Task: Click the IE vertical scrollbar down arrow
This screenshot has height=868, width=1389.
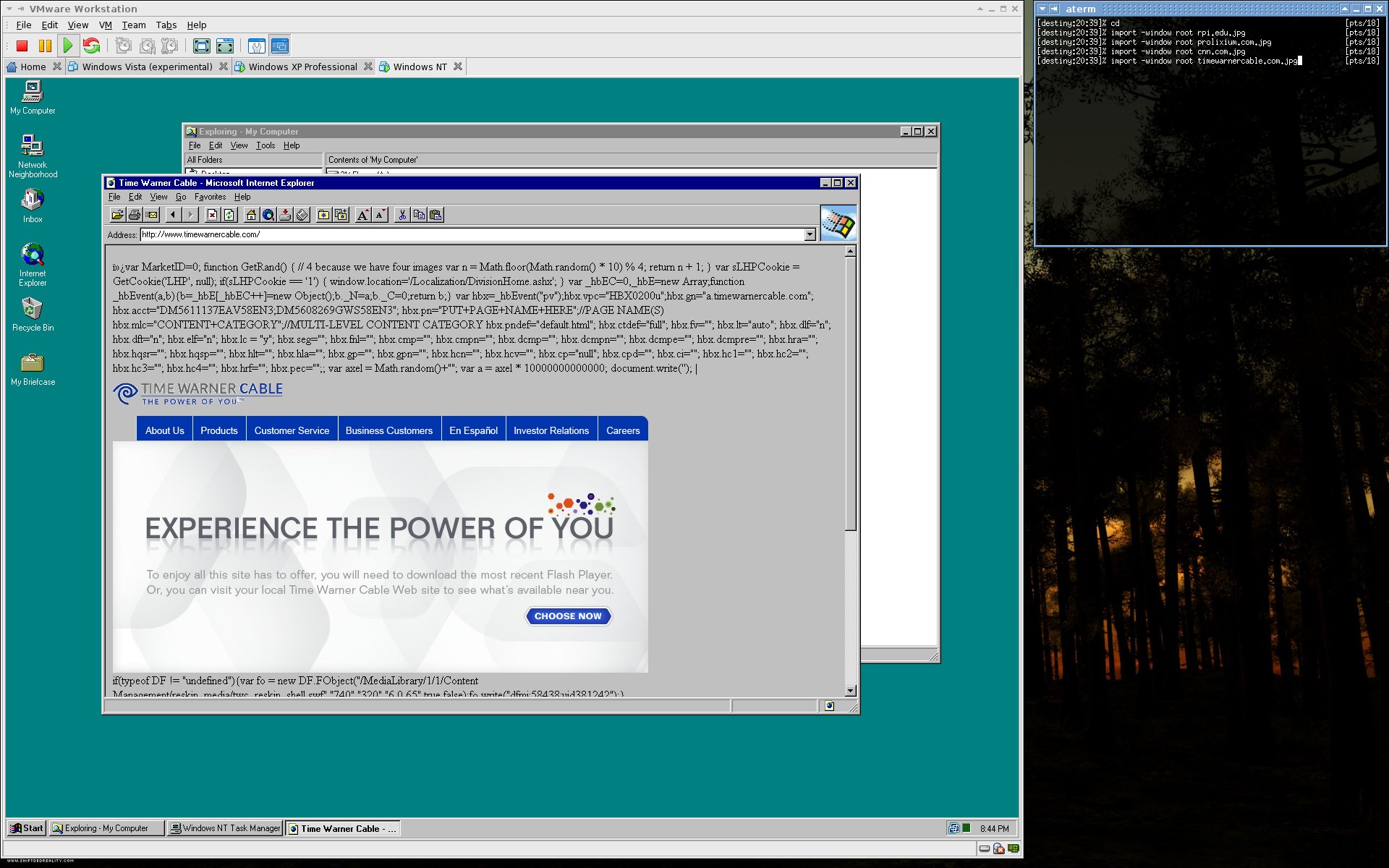Action: (851, 691)
